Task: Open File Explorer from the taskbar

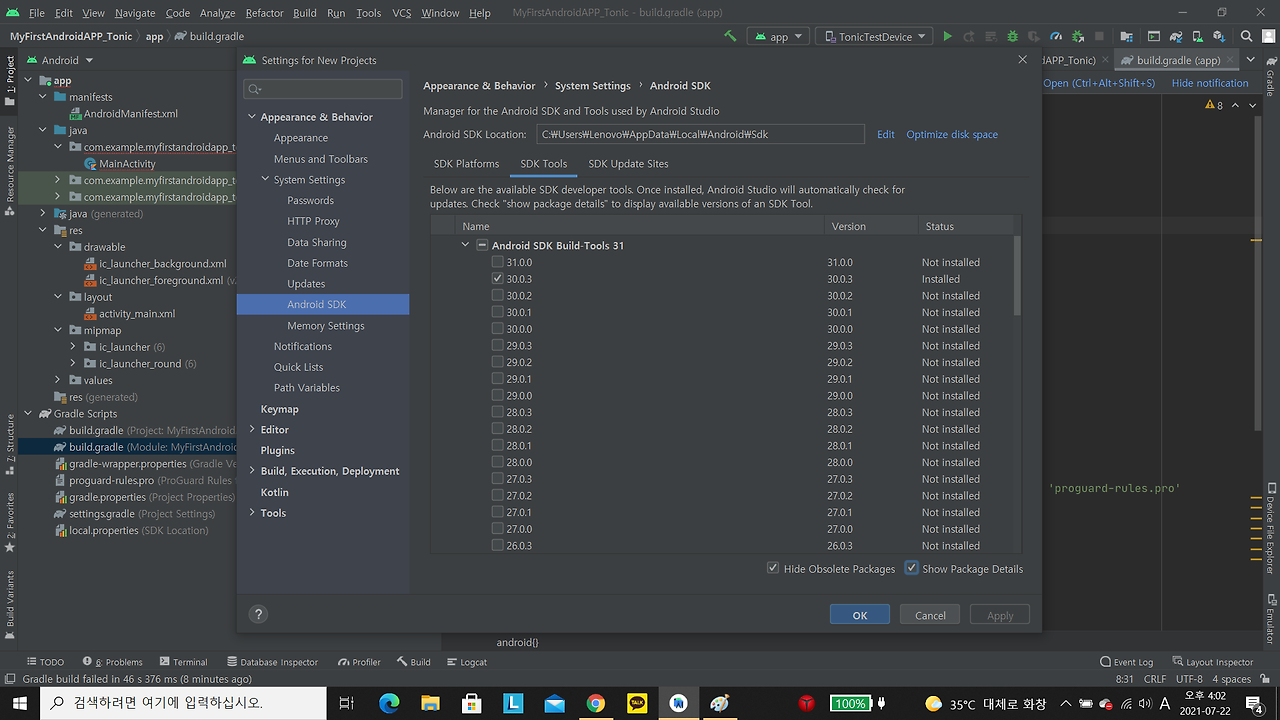Action: click(430, 703)
